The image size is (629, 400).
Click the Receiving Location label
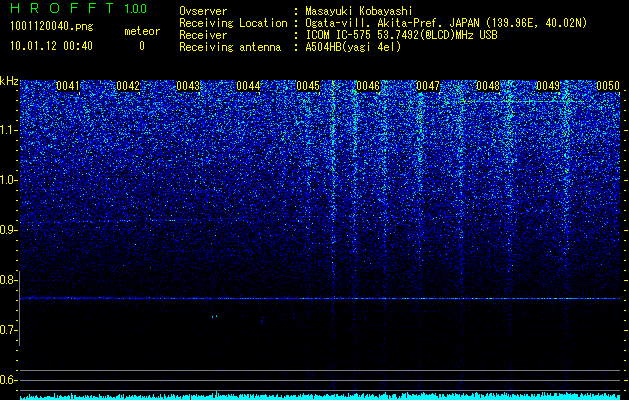pos(233,24)
